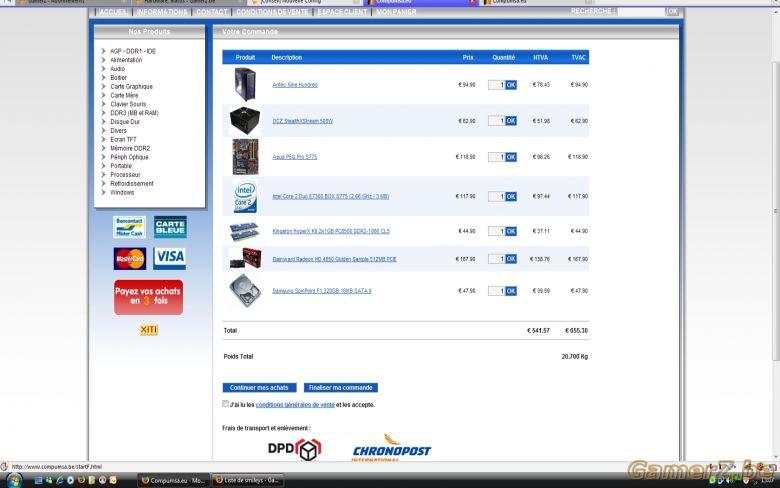780x488 pixels.
Task: Open the Samsung SpinPoint F1 320GB link
Action: pyautogui.click(x=321, y=291)
